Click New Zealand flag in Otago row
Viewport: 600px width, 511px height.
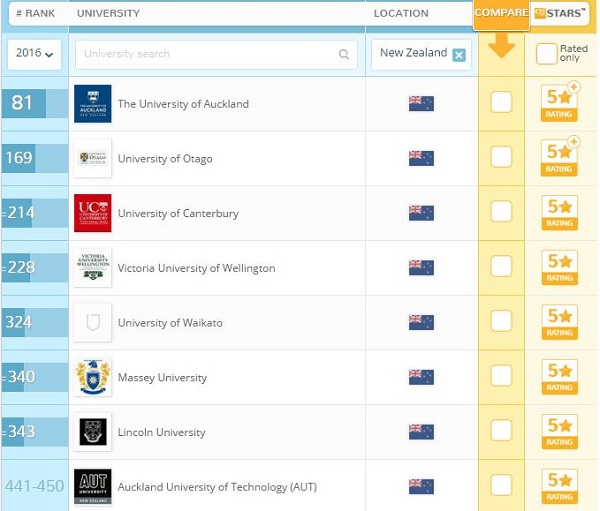click(x=421, y=158)
